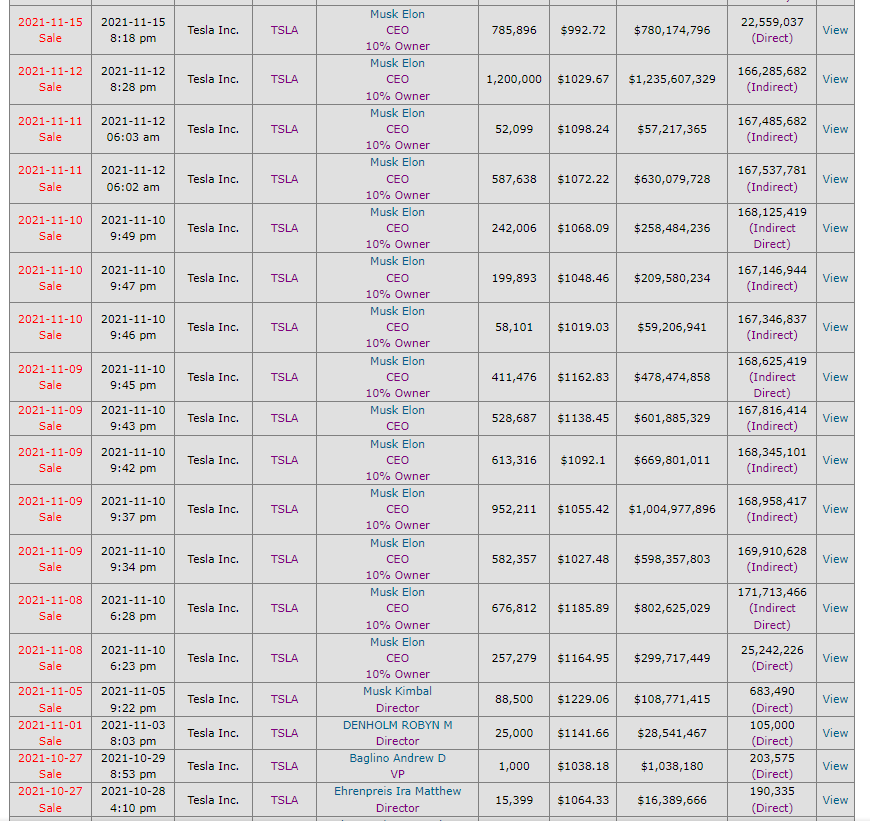Click Baglino Andrew D insider name
The width and height of the screenshot is (870, 821).
click(397, 758)
